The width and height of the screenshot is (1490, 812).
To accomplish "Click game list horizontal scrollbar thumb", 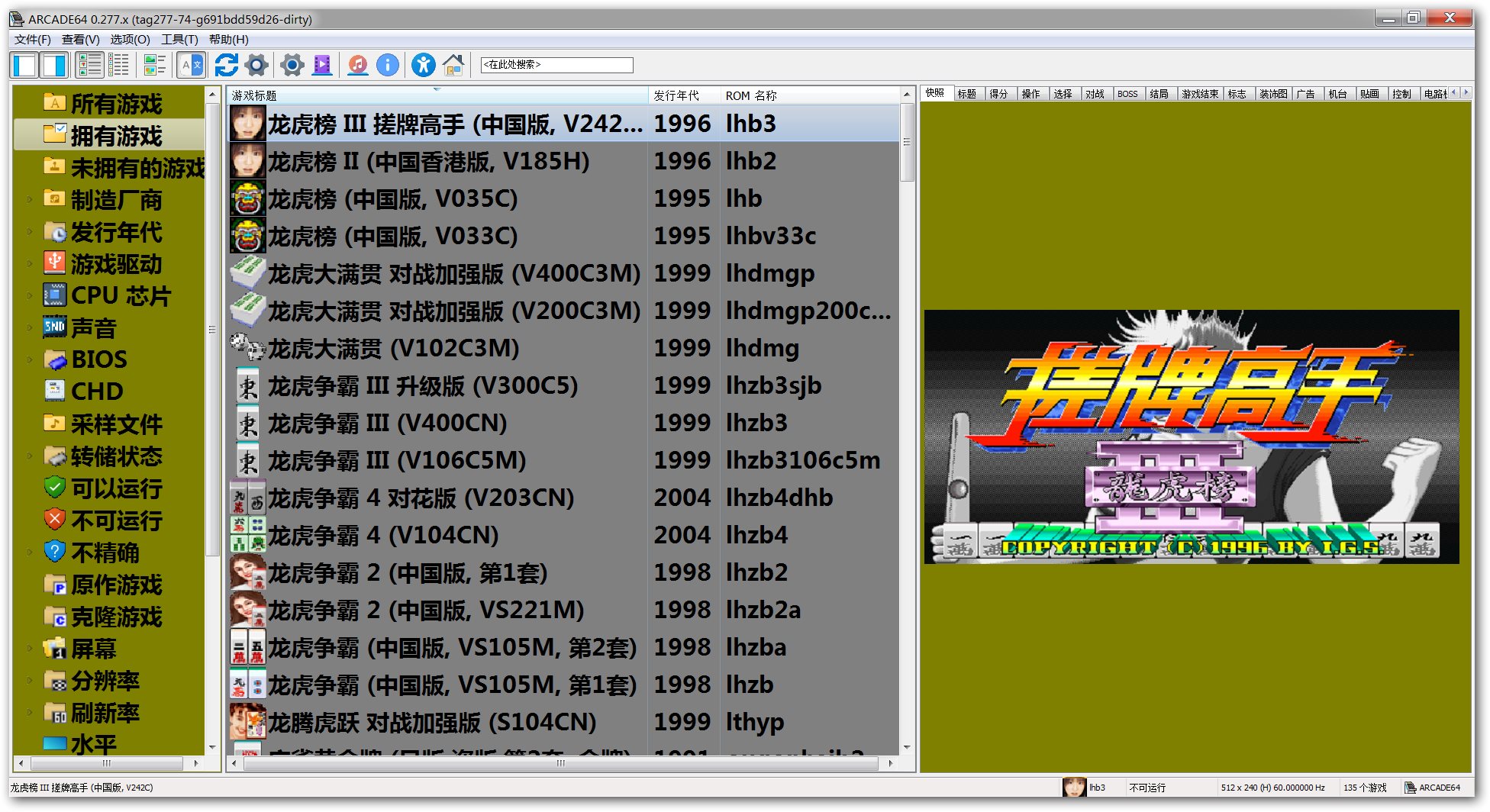I will [561, 763].
